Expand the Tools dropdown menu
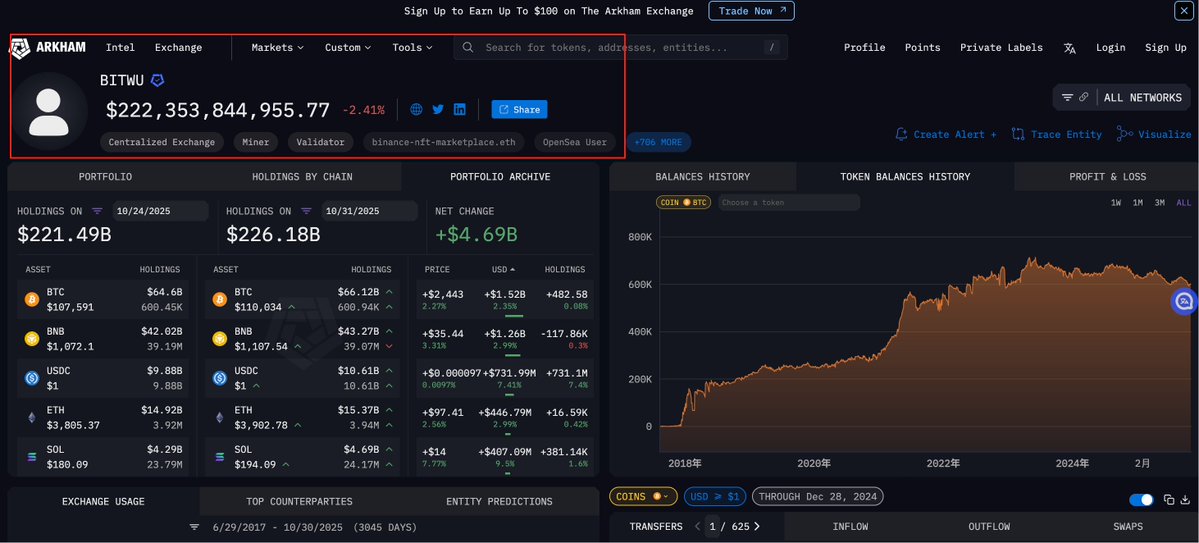This screenshot has width=1199, height=543. pyautogui.click(x=412, y=47)
